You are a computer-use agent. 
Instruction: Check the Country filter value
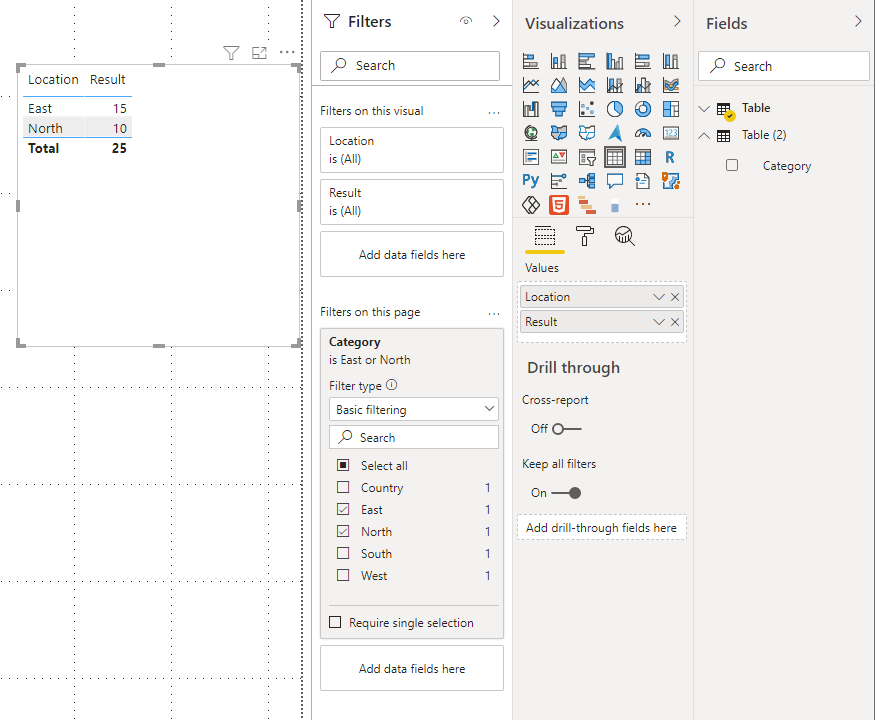point(343,487)
